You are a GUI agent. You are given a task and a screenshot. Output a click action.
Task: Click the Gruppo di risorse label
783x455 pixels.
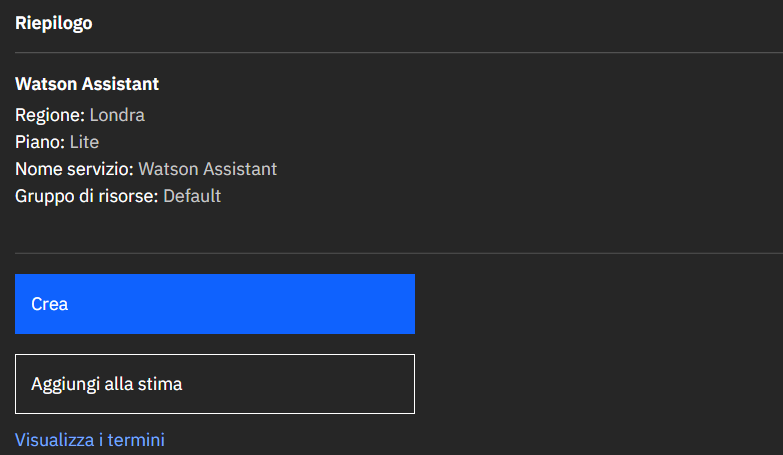click(x=87, y=196)
